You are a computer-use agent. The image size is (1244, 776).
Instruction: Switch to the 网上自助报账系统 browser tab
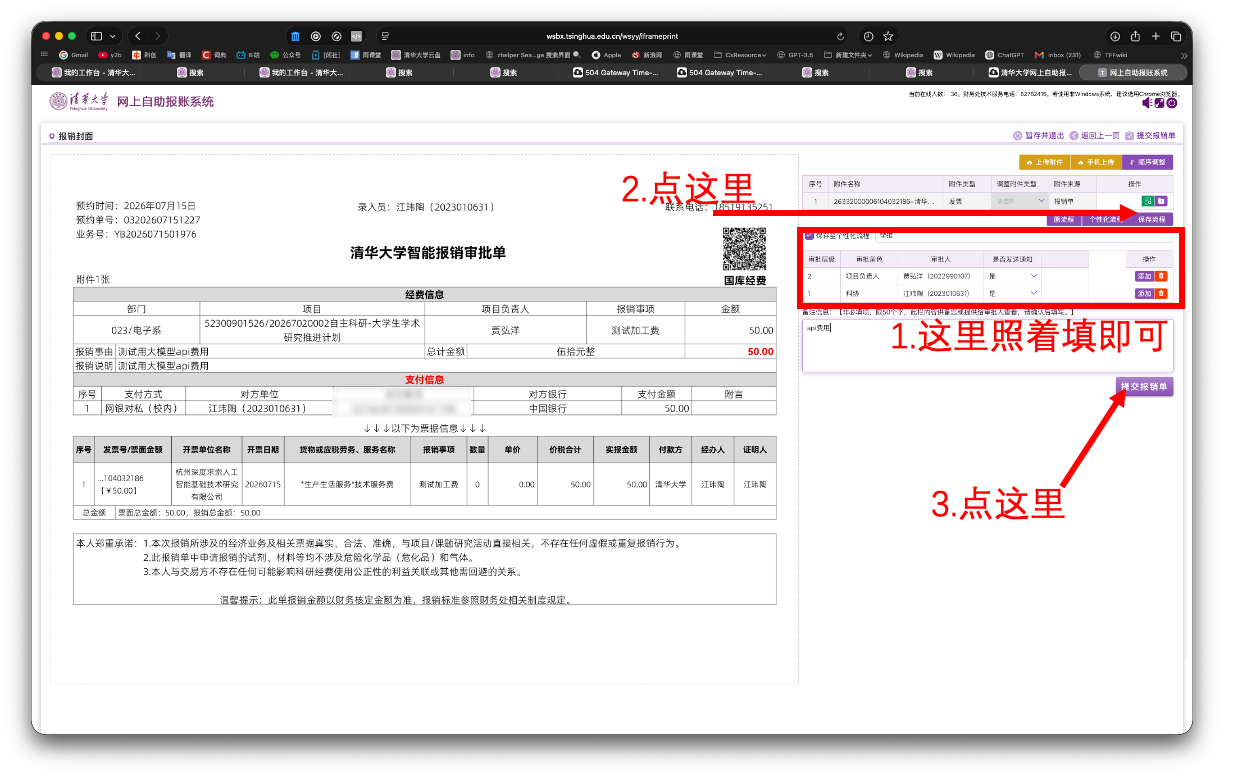[x=1132, y=73]
